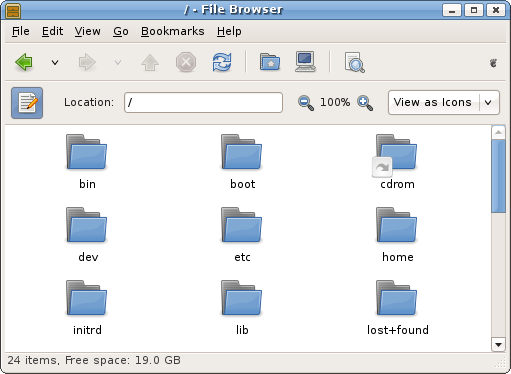The width and height of the screenshot is (511, 374).
Task: Select the bin folder icon
Action: pyautogui.click(x=87, y=152)
